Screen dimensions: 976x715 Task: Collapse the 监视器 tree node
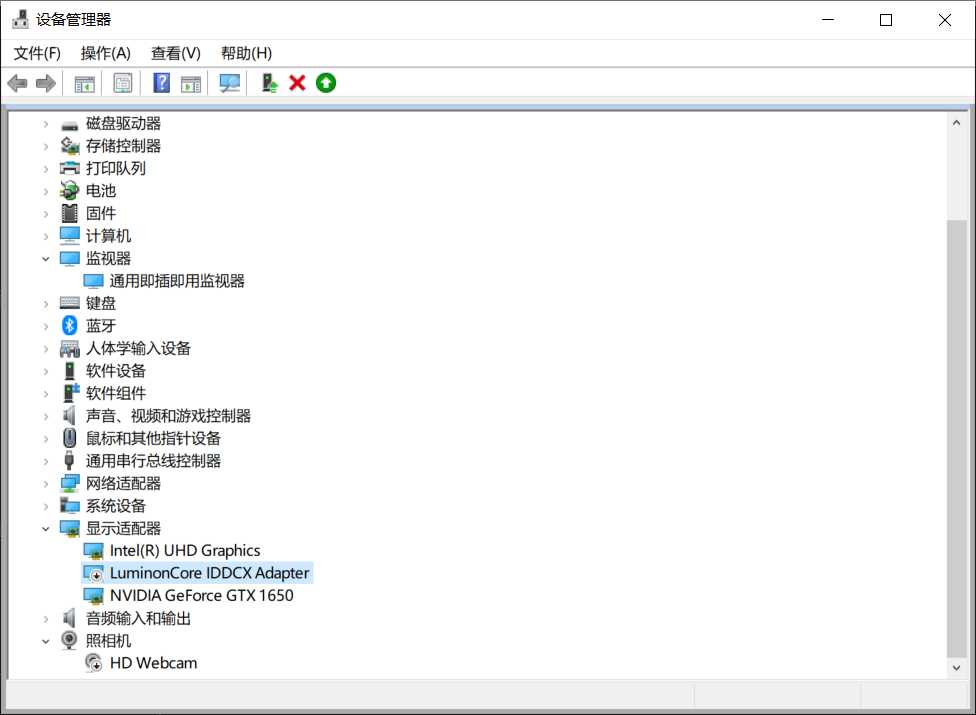[44, 257]
